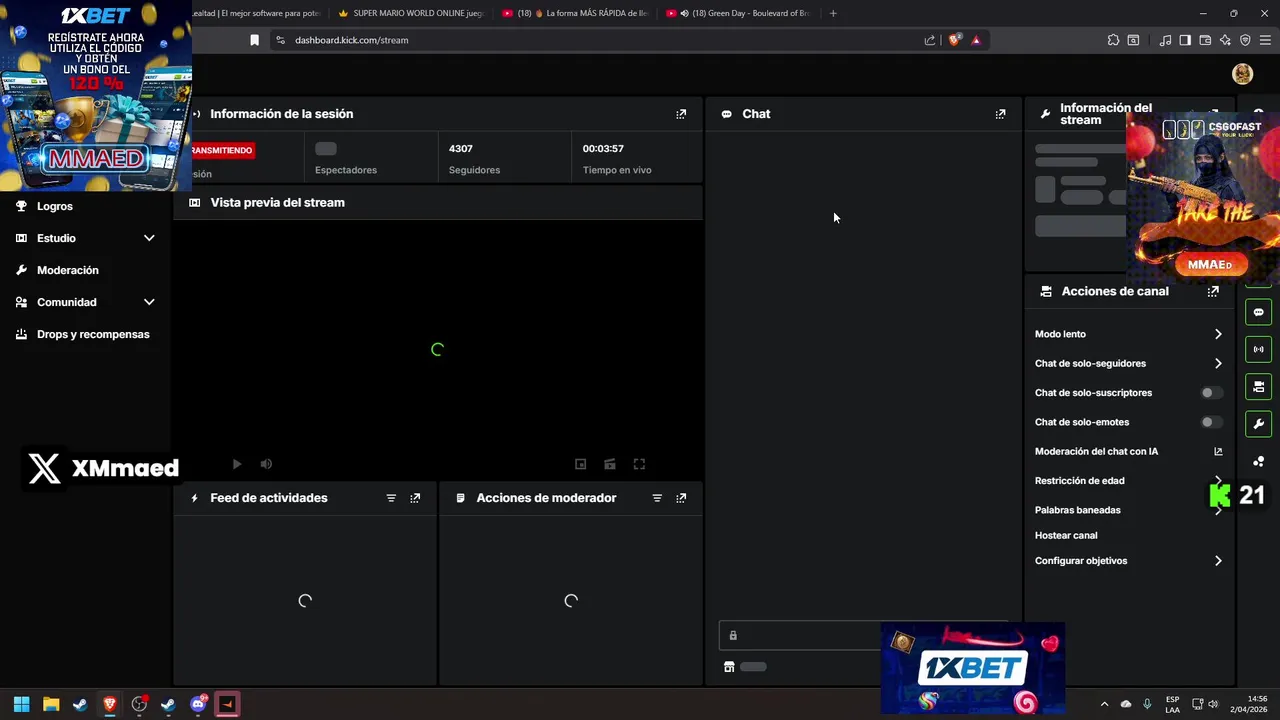The image size is (1280, 720).
Task: Toggle the browser sidebar panel
Action: click(1185, 40)
